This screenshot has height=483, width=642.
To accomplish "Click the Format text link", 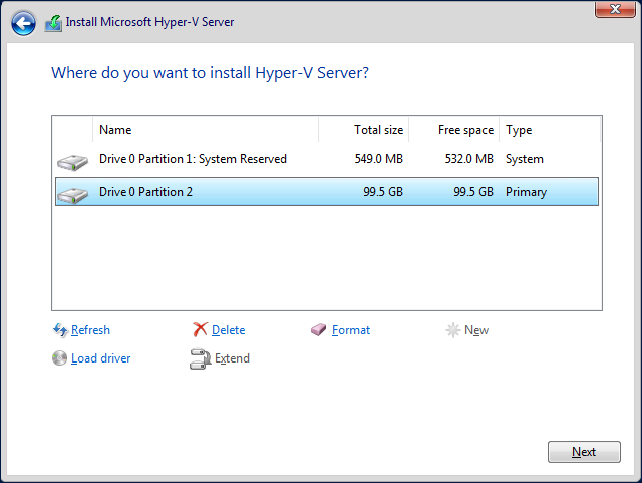I will point(351,330).
